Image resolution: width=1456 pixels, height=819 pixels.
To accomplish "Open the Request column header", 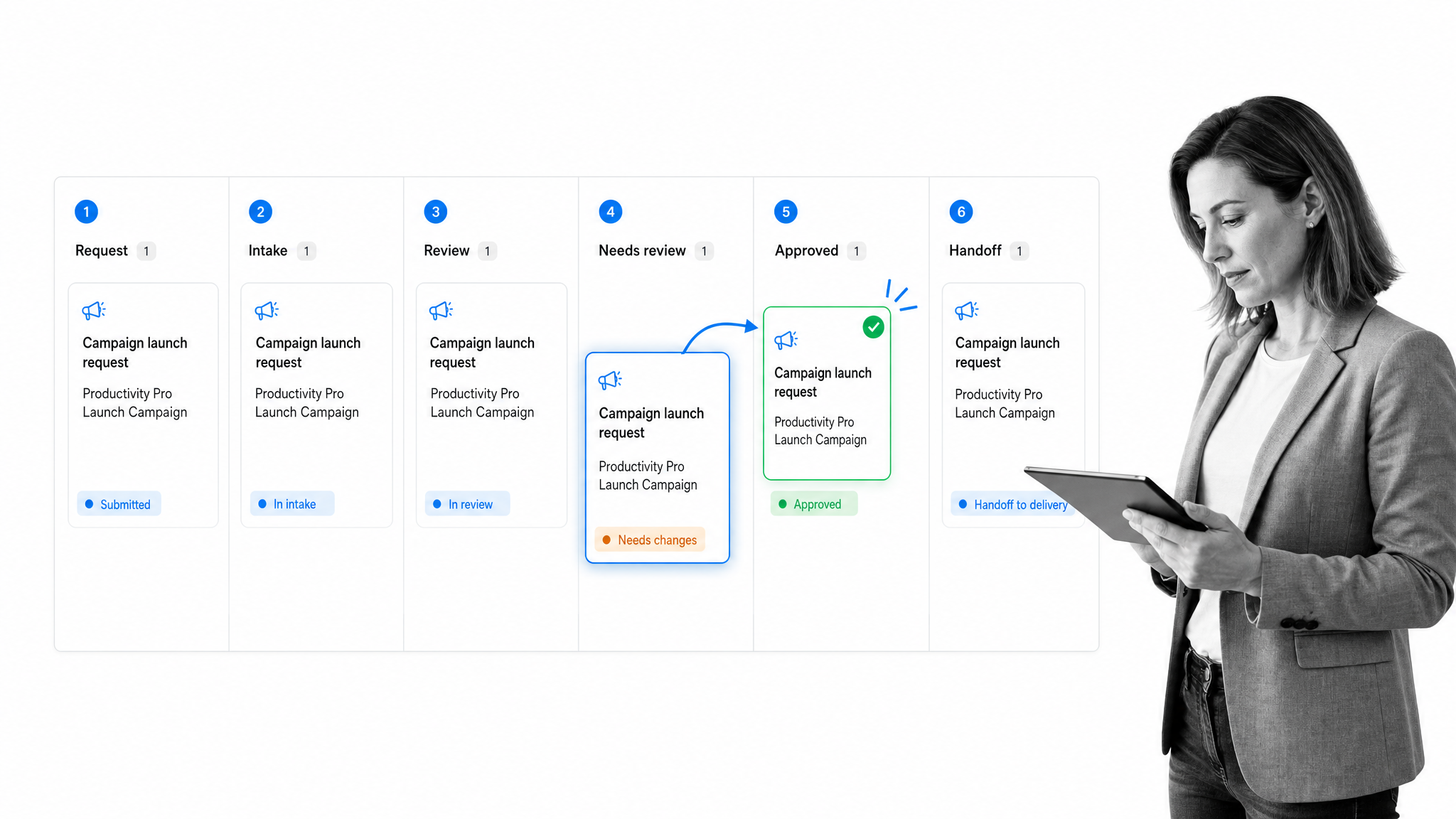I will [x=102, y=250].
